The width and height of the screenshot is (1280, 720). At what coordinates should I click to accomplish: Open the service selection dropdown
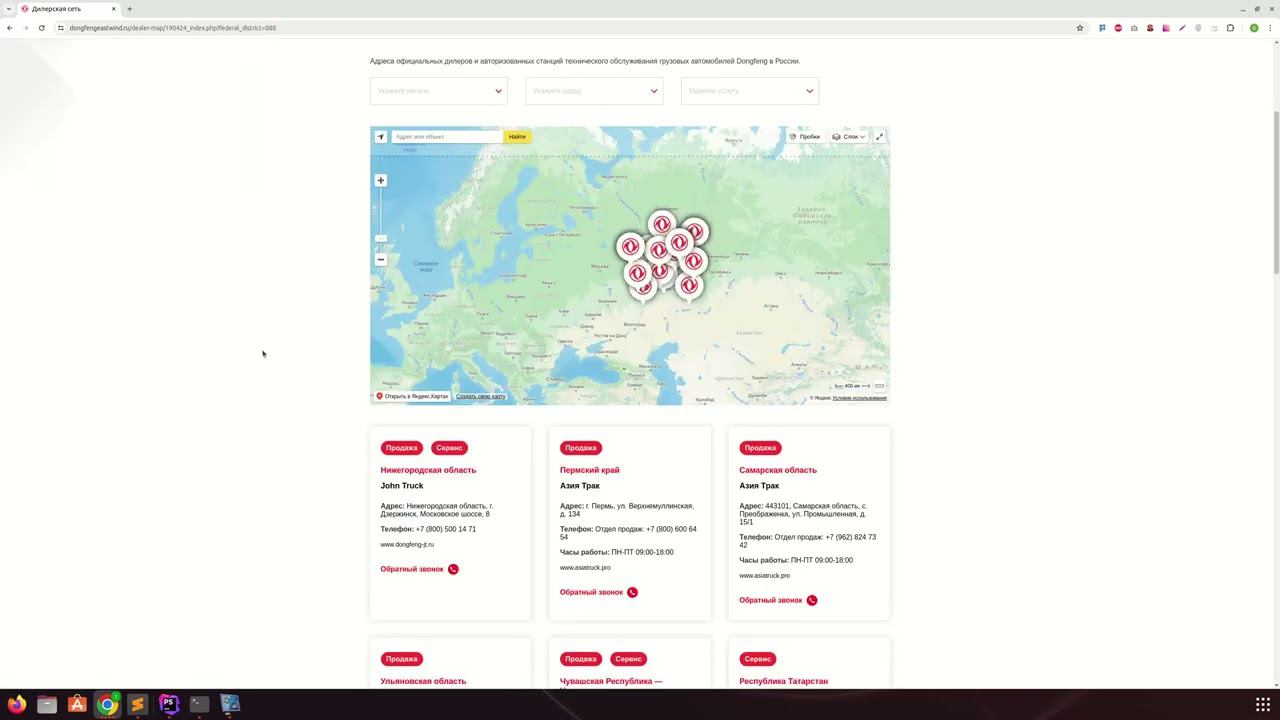coord(750,91)
